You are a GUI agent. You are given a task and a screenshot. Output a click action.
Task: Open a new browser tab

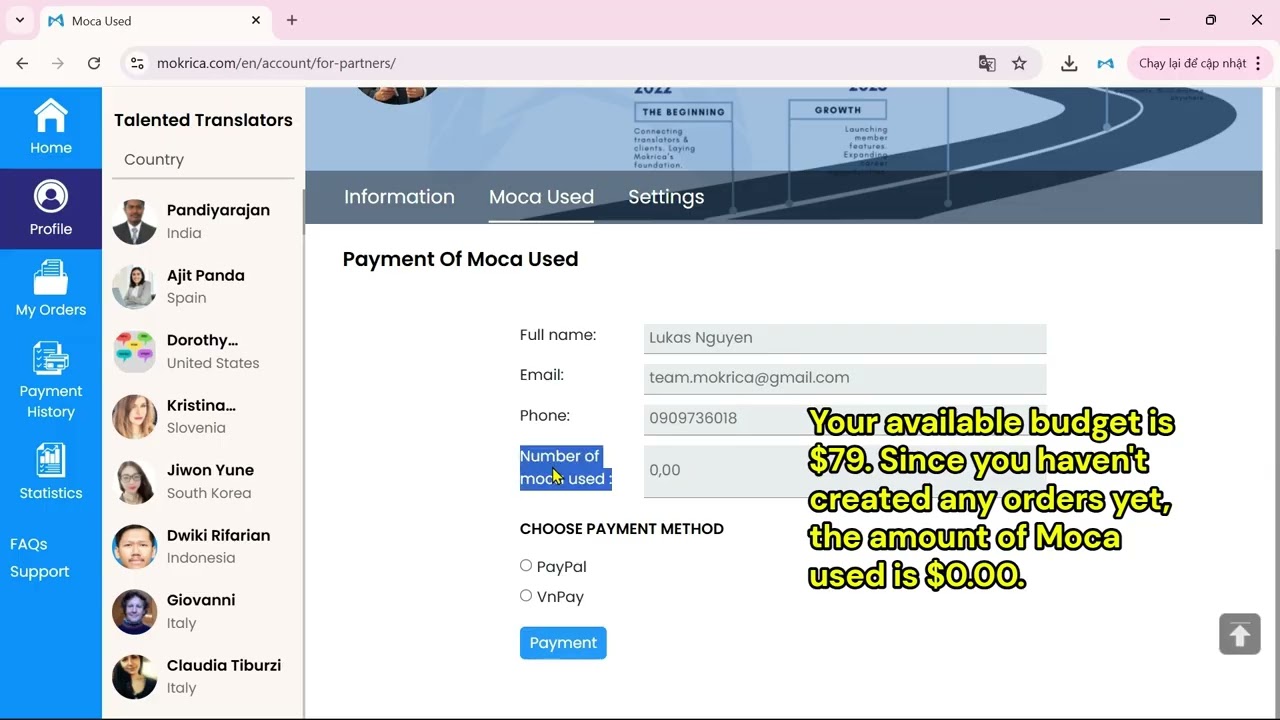292,20
